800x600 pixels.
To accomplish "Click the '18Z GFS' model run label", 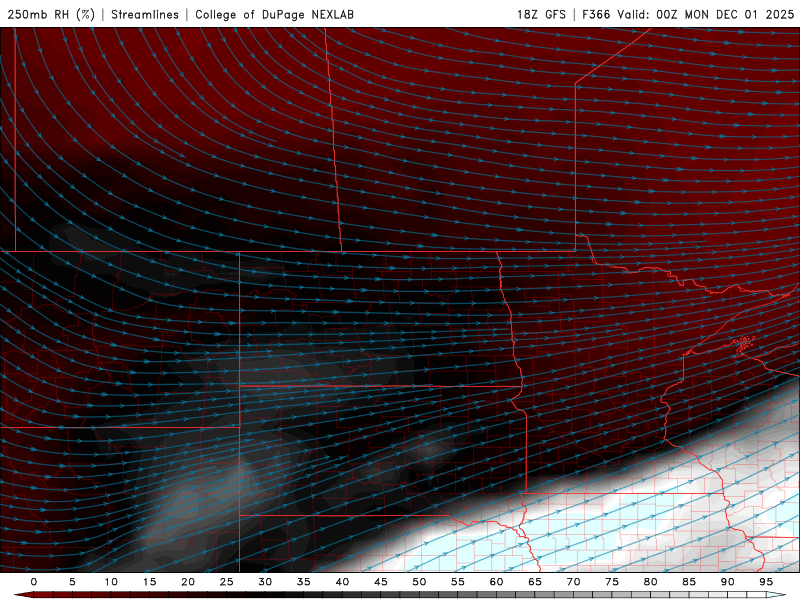I will coord(541,14).
